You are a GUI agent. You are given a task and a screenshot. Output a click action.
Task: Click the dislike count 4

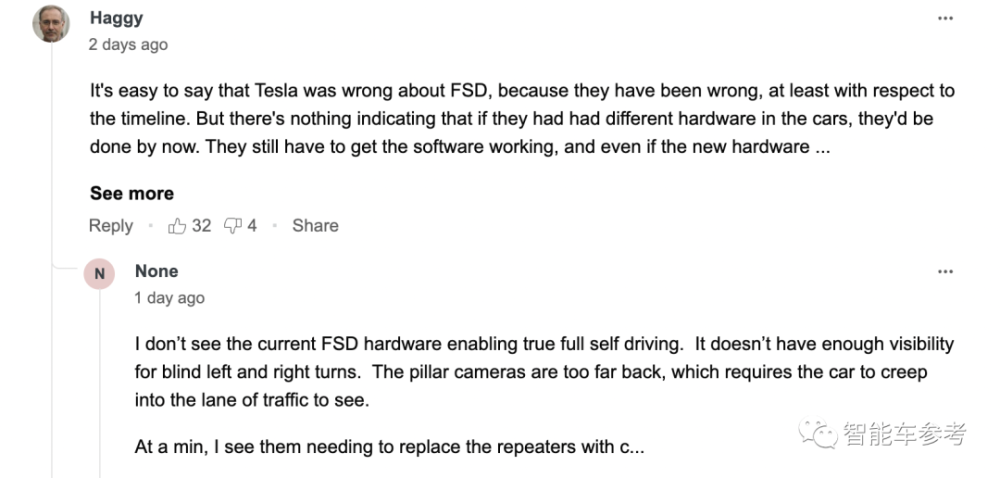(x=252, y=226)
